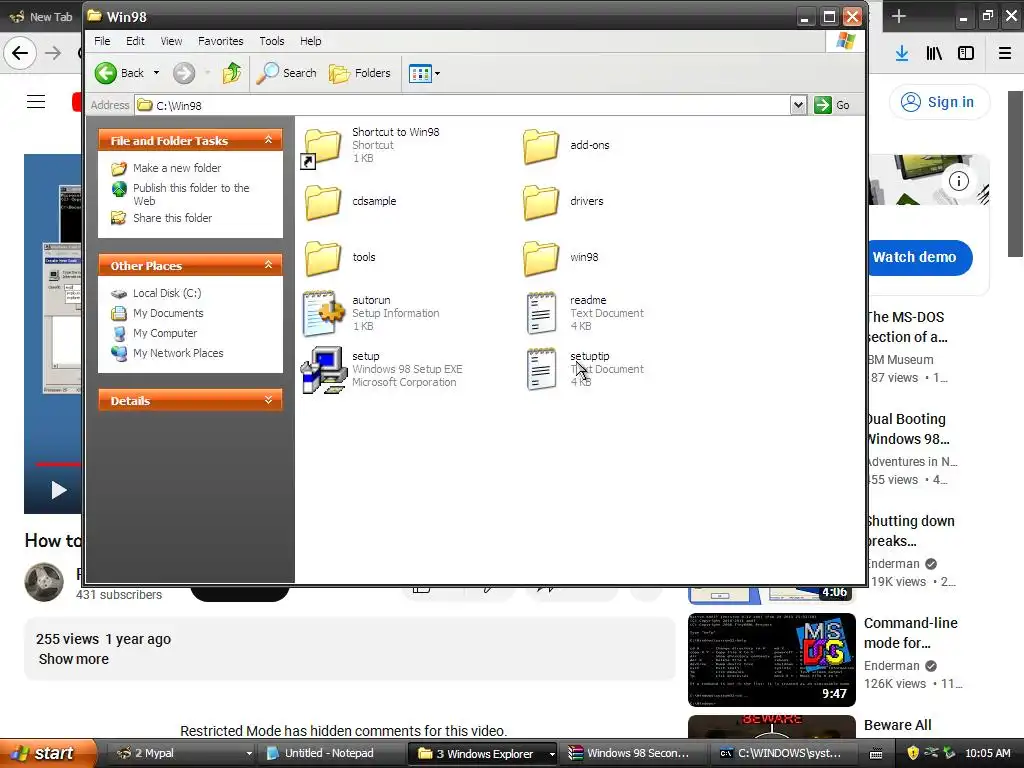This screenshot has width=1024, height=768.
Task: Click the Windows flag logo in Explorer
Action: click(846, 41)
